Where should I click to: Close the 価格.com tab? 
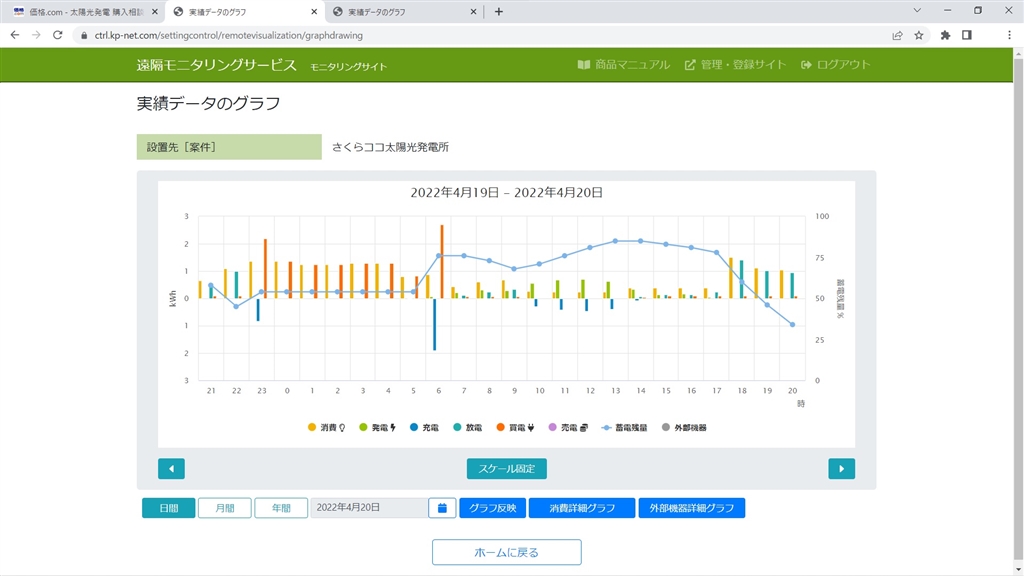[x=155, y=12]
